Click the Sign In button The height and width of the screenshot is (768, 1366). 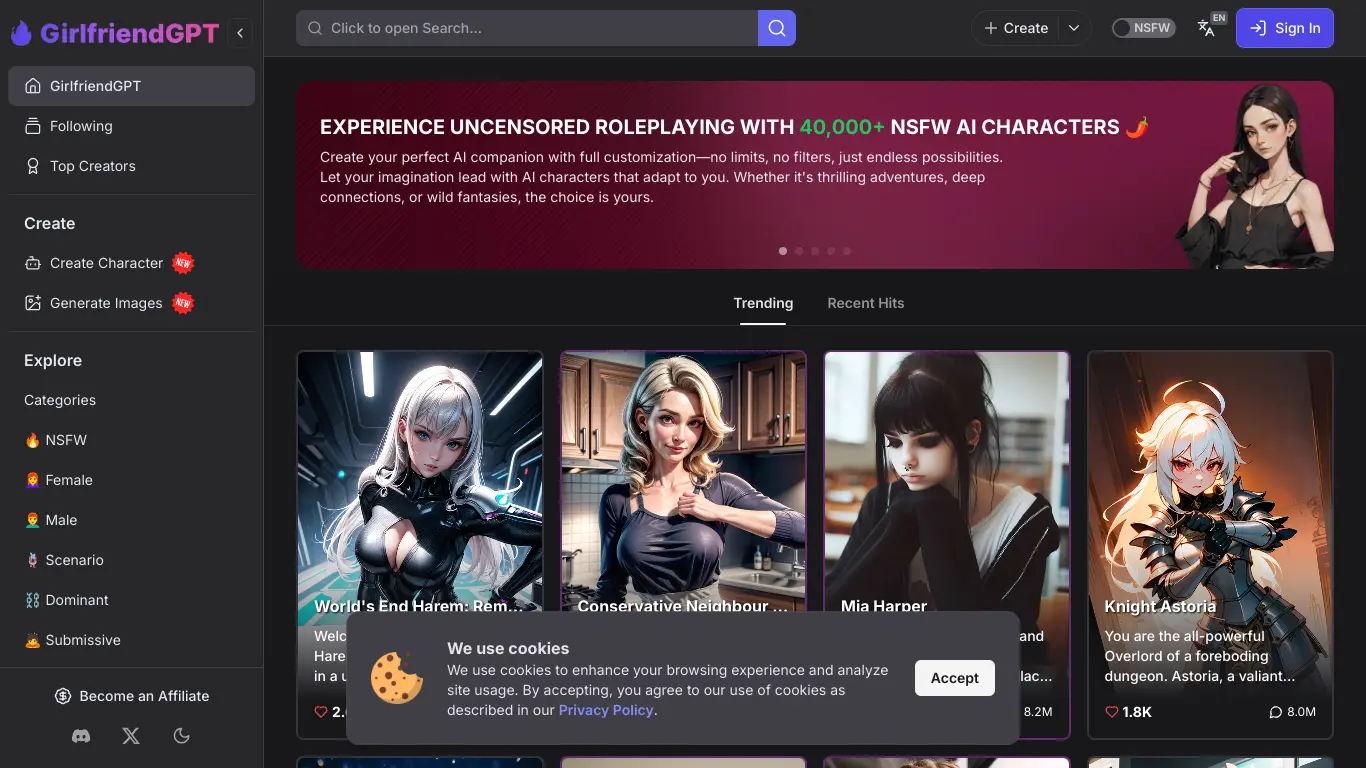point(1285,28)
